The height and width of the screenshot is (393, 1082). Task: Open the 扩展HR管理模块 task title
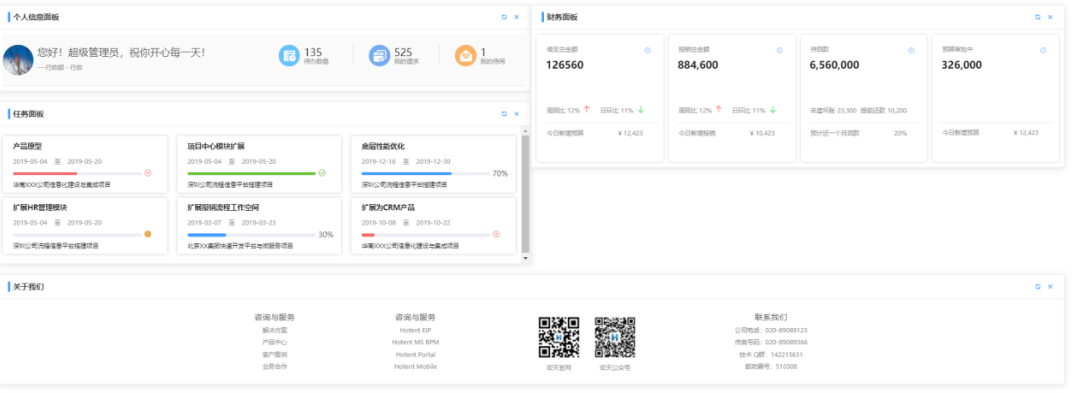tap(40, 208)
